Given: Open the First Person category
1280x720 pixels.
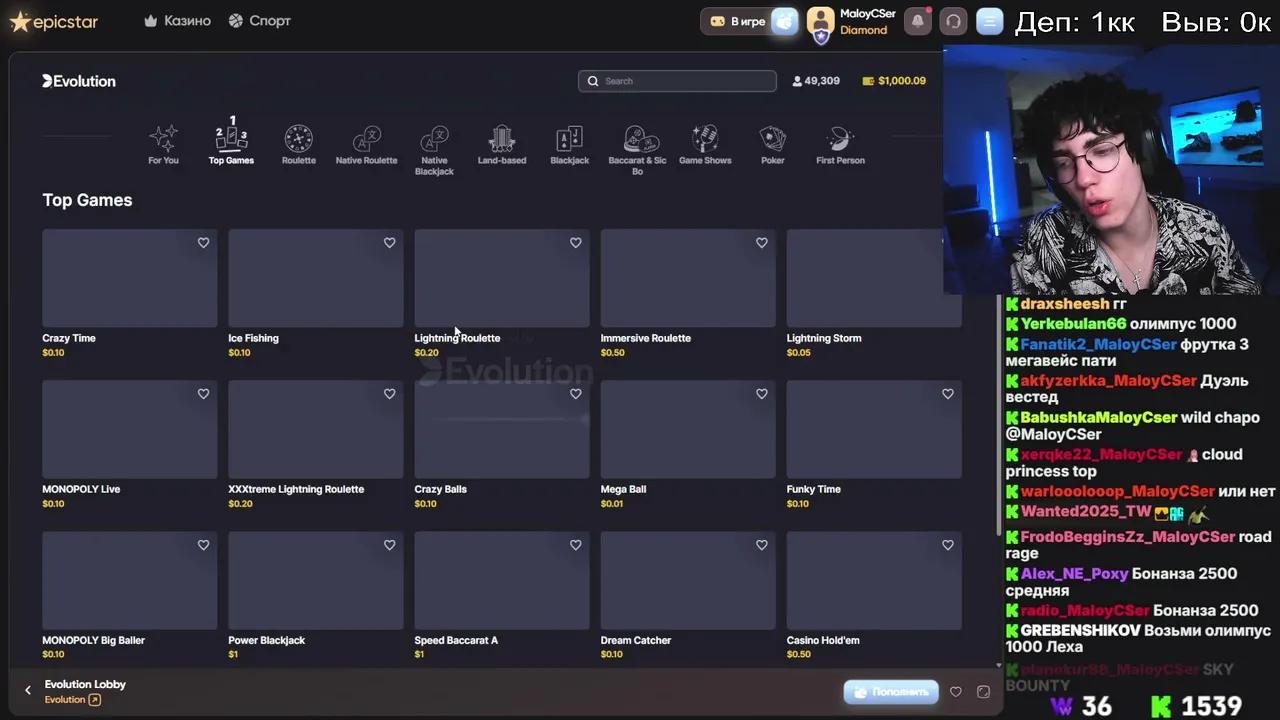Looking at the screenshot, I should pos(840,145).
